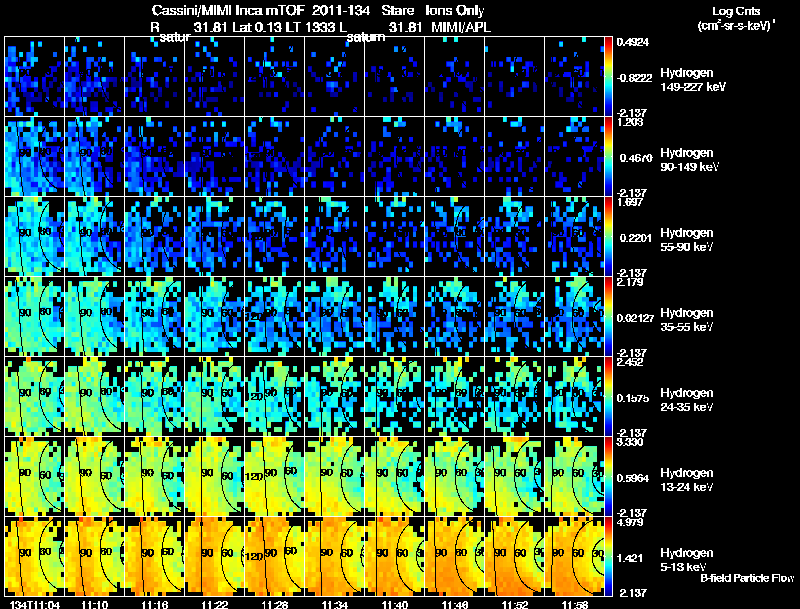The height and width of the screenshot is (609, 800).
Task: Click the 2.179 color scale maximum
Action: coord(630,282)
